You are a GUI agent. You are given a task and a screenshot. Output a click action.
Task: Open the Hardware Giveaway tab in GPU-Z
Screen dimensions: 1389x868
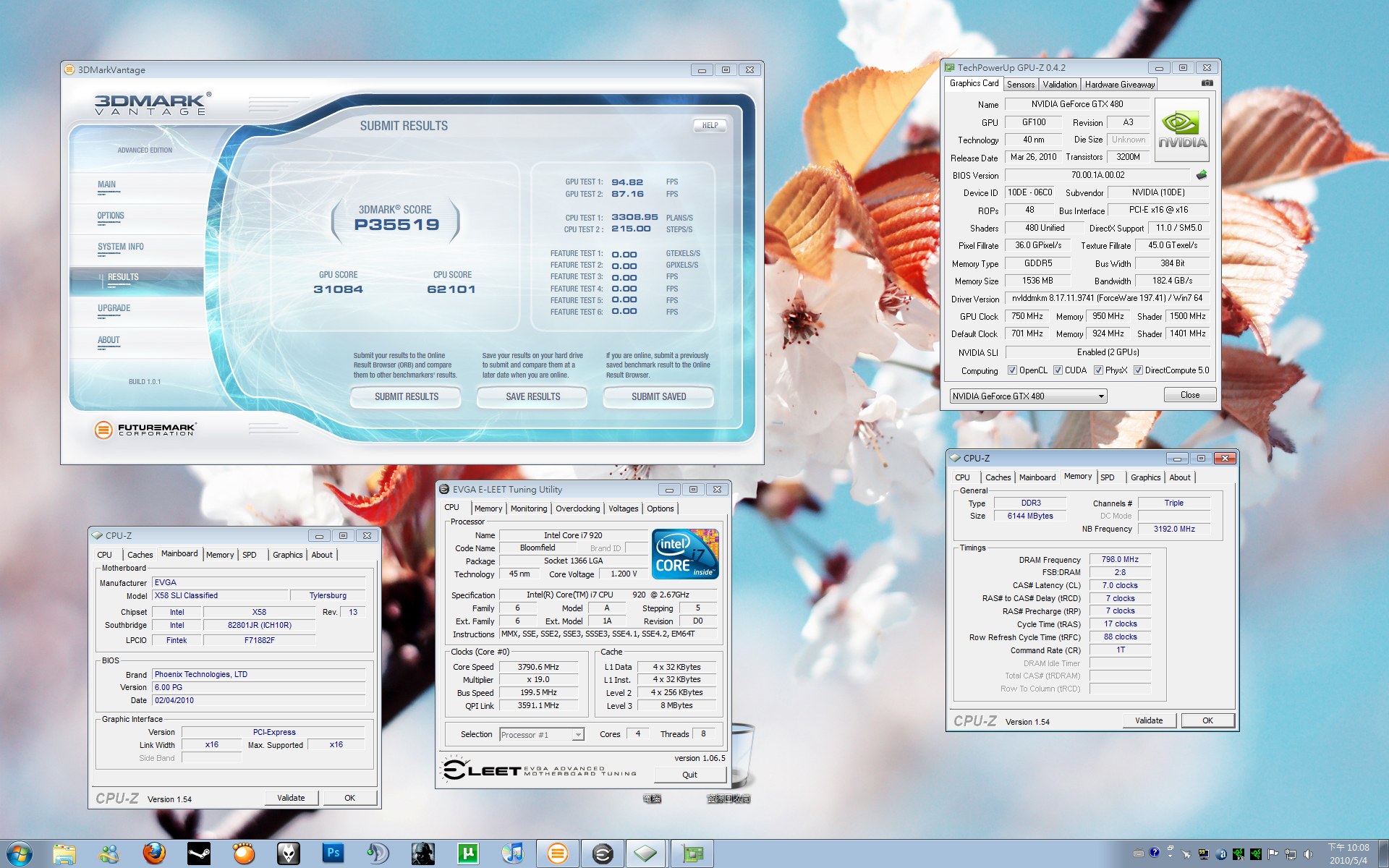(x=1120, y=85)
